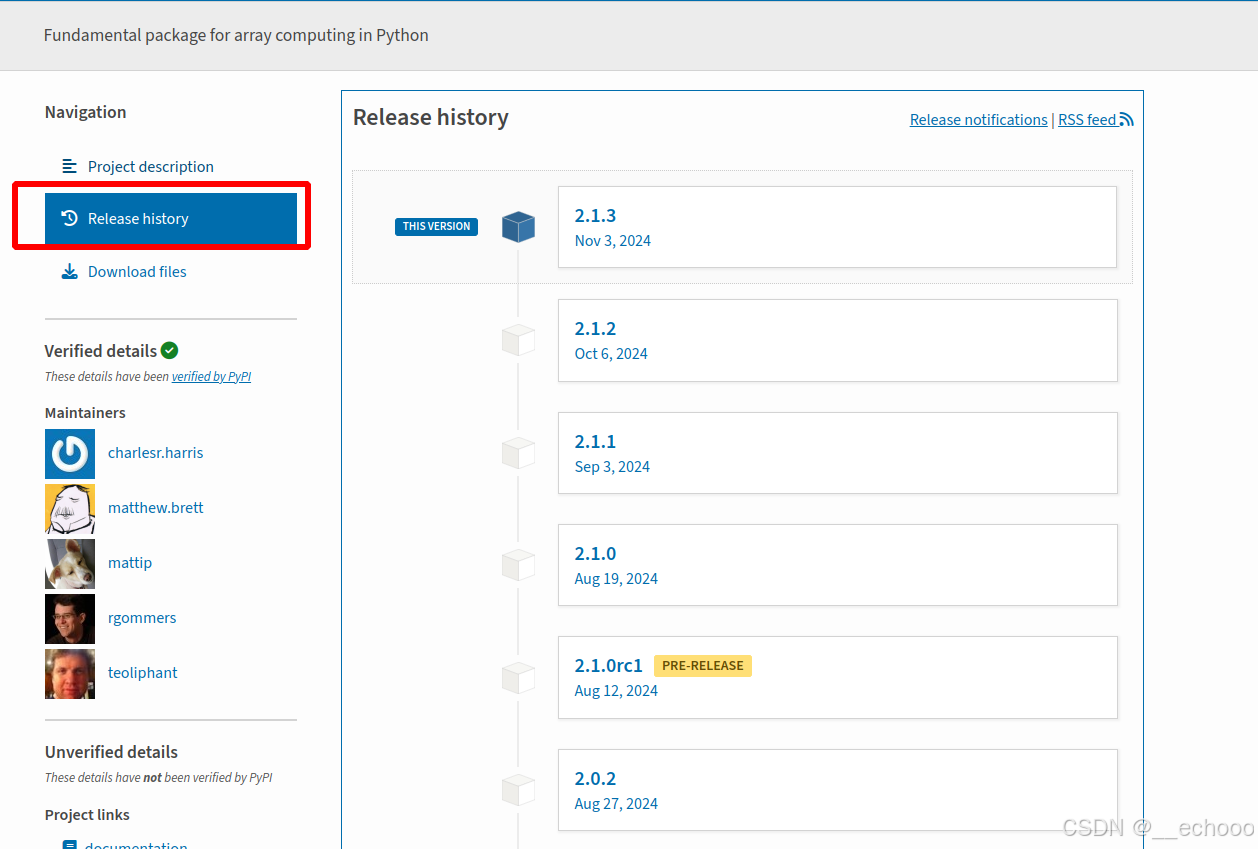Click the blue cube icon for 2.1.3

click(x=518, y=227)
